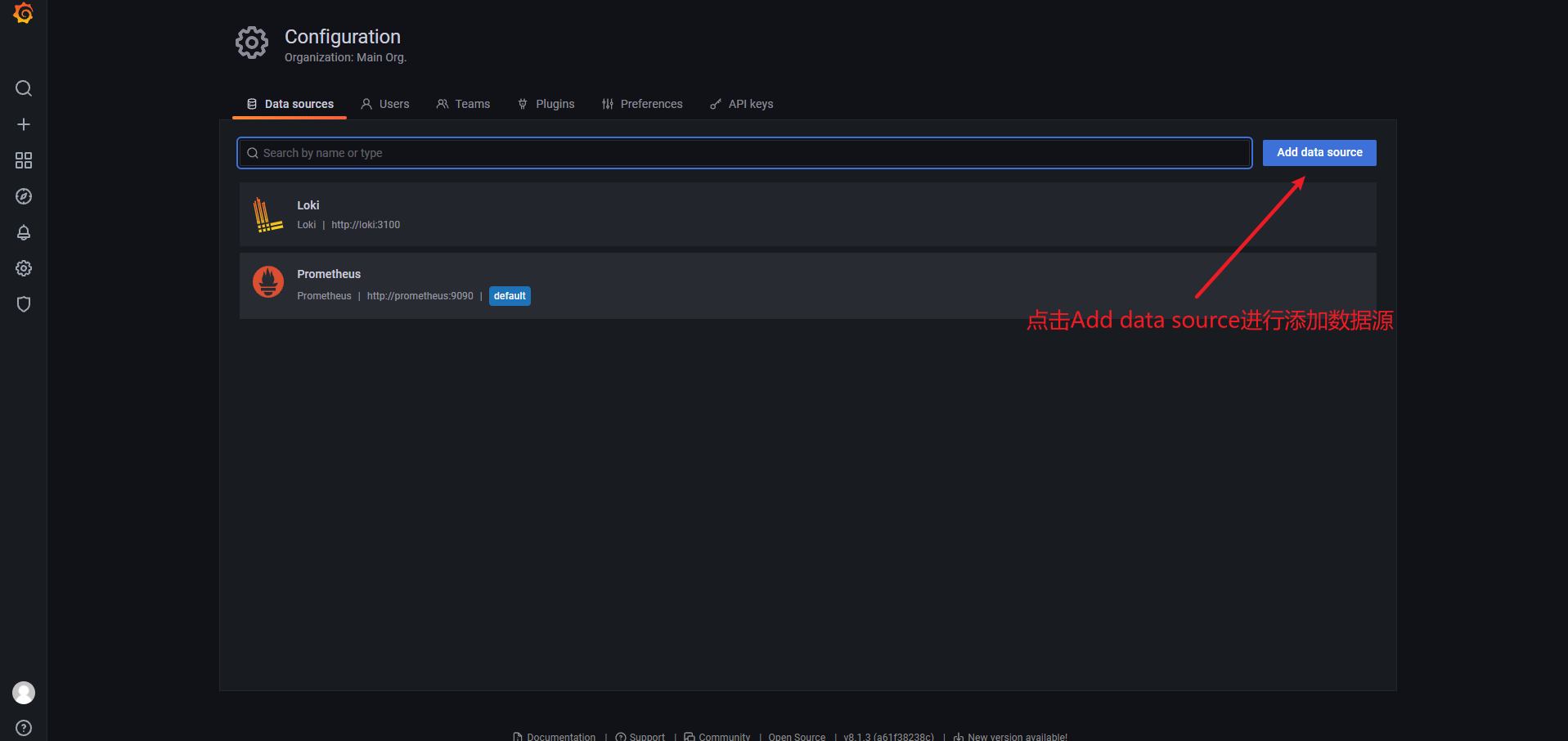
Task: Click the http://loki:3100 URL text
Action: click(x=366, y=225)
